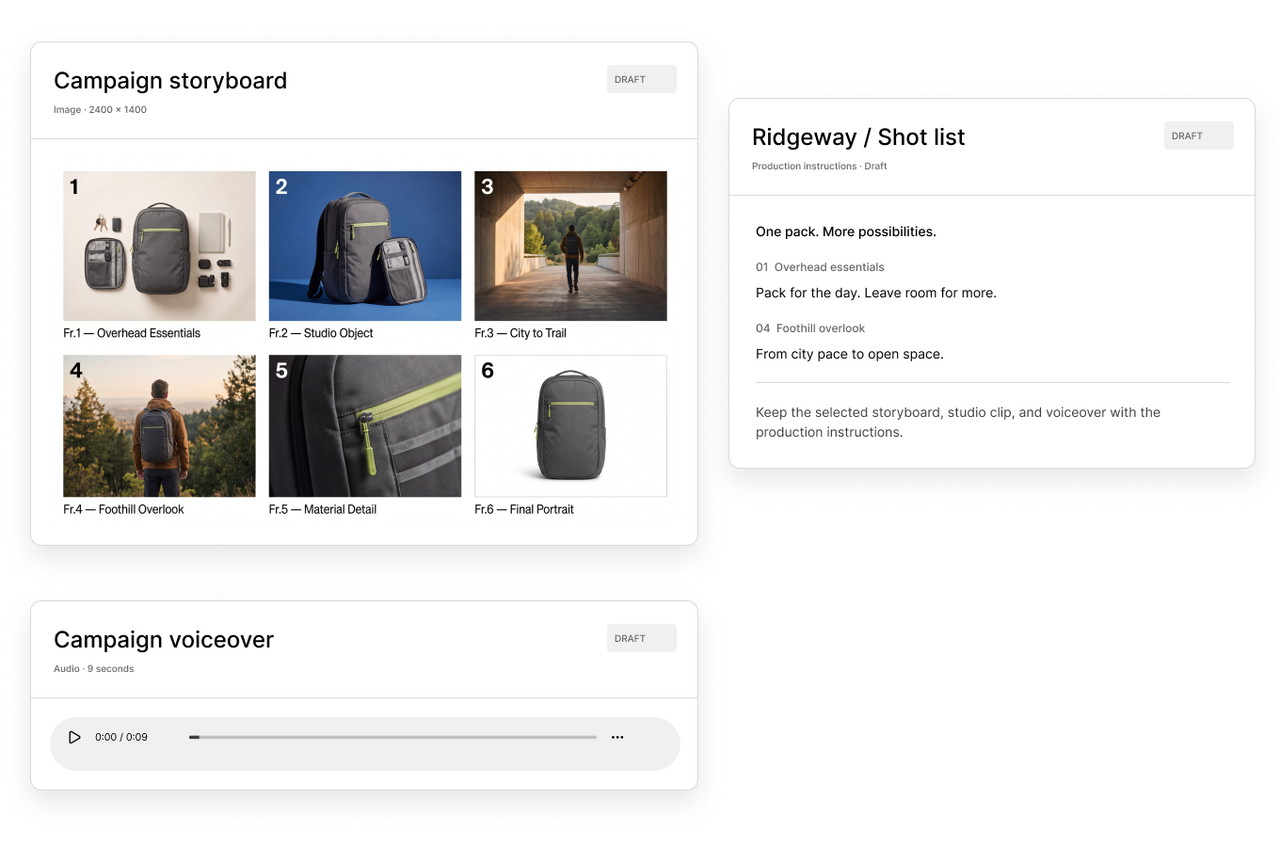This screenshot has height=847, width=1280.
Task: Click the 'Keep the selected storyboard' instructions paragraph
Action: [x=958, y=422]
